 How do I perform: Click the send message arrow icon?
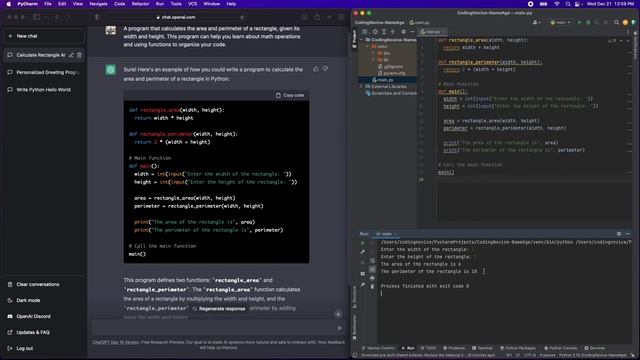click(x=340, y=328)
